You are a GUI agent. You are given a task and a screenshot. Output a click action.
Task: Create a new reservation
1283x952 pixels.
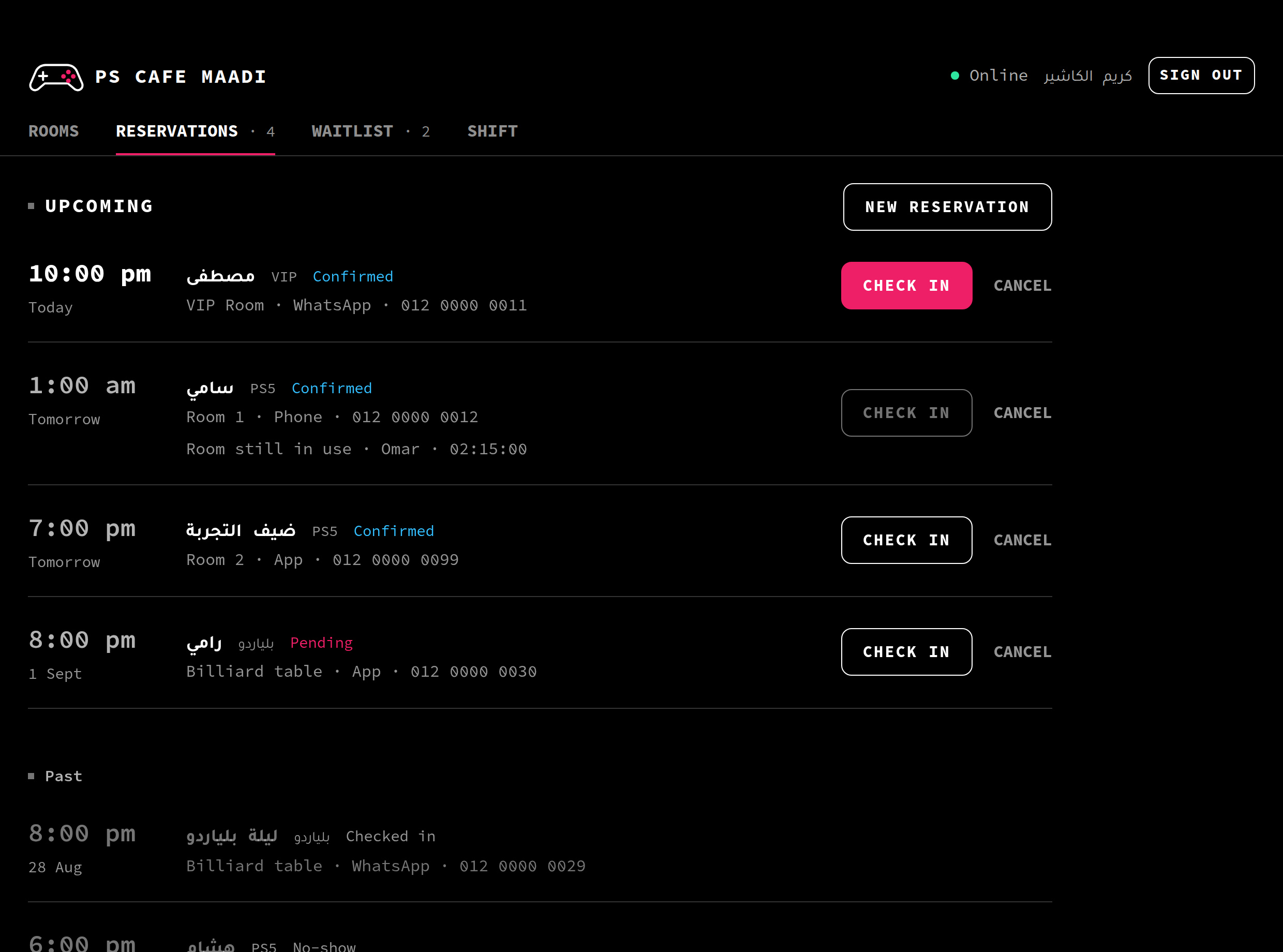947,207
